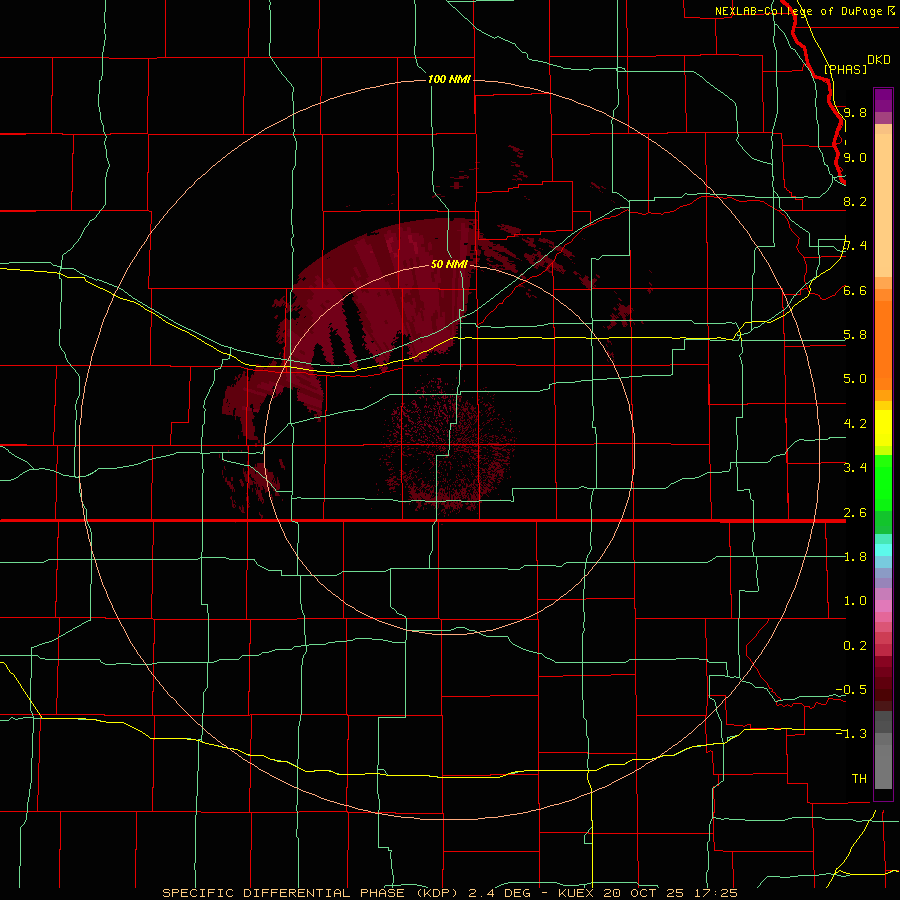Click the DKD label above the color scale
This screenshot has height=900, width=900.
[x=879, y=60]
